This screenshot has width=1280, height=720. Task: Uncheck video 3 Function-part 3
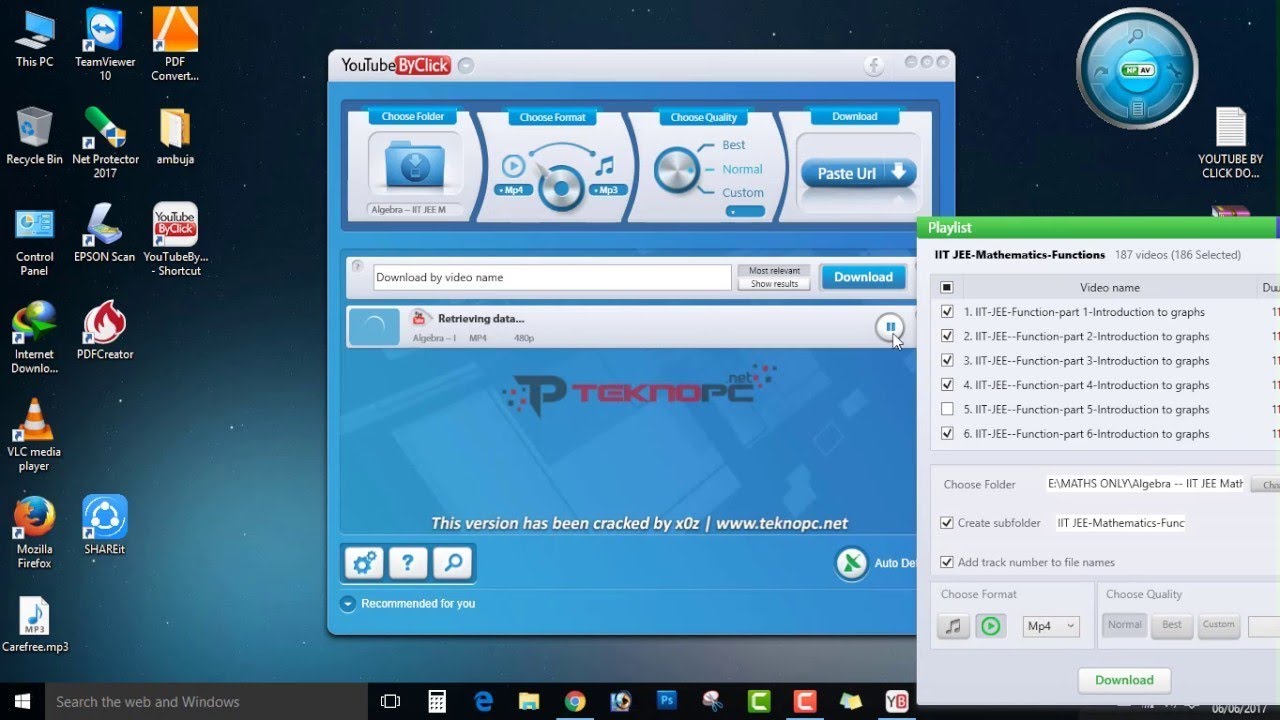(947, 360)
